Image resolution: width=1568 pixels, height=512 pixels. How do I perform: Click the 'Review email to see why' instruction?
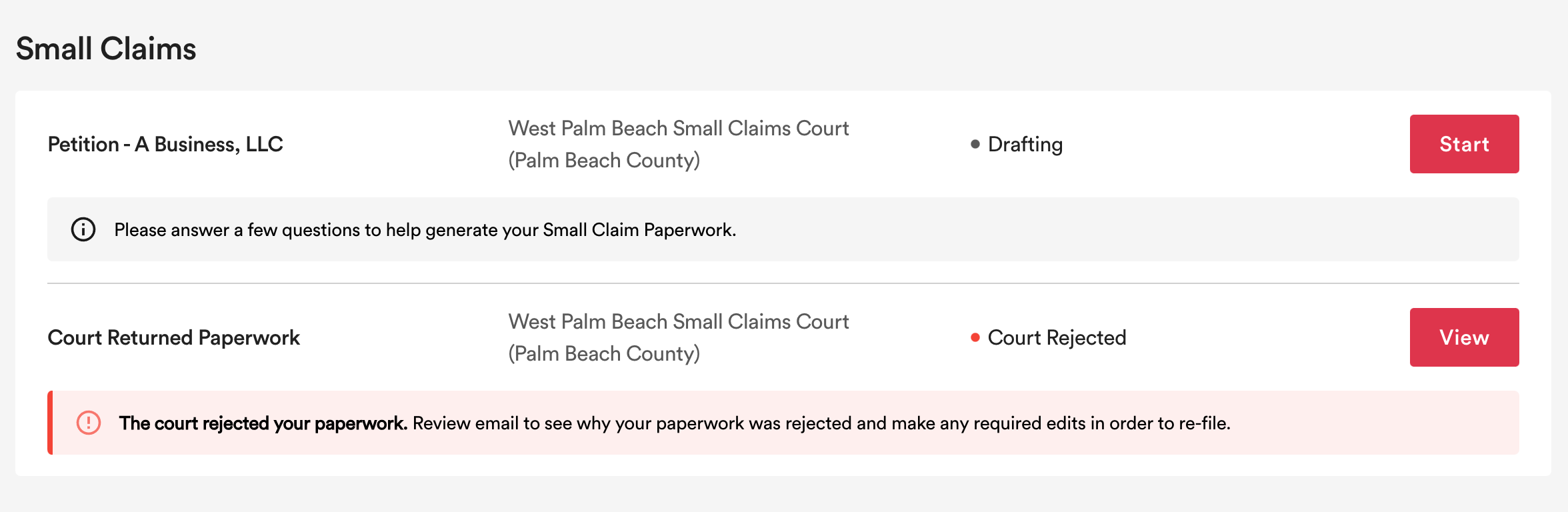coord(821,423)
